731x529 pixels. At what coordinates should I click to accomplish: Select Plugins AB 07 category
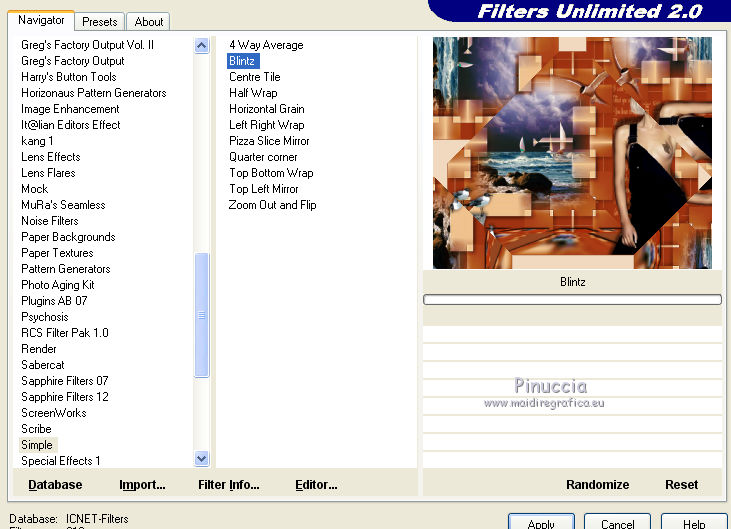pos(54,301)
